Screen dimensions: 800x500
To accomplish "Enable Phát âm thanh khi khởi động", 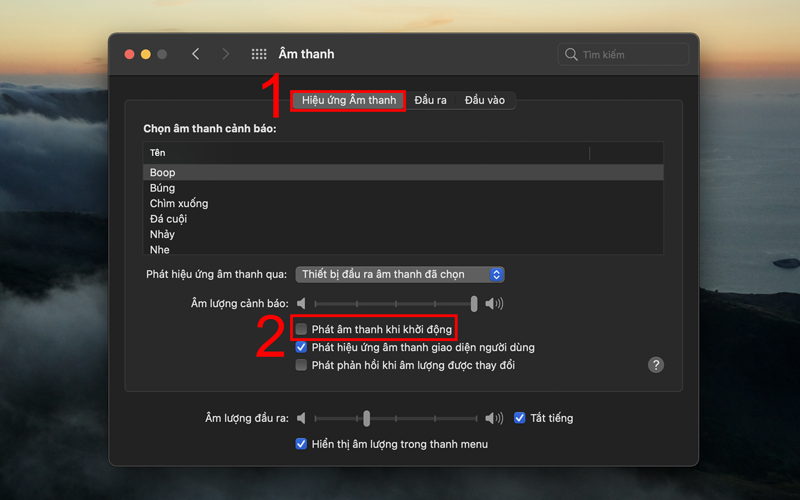I will [x=301, y=329].
